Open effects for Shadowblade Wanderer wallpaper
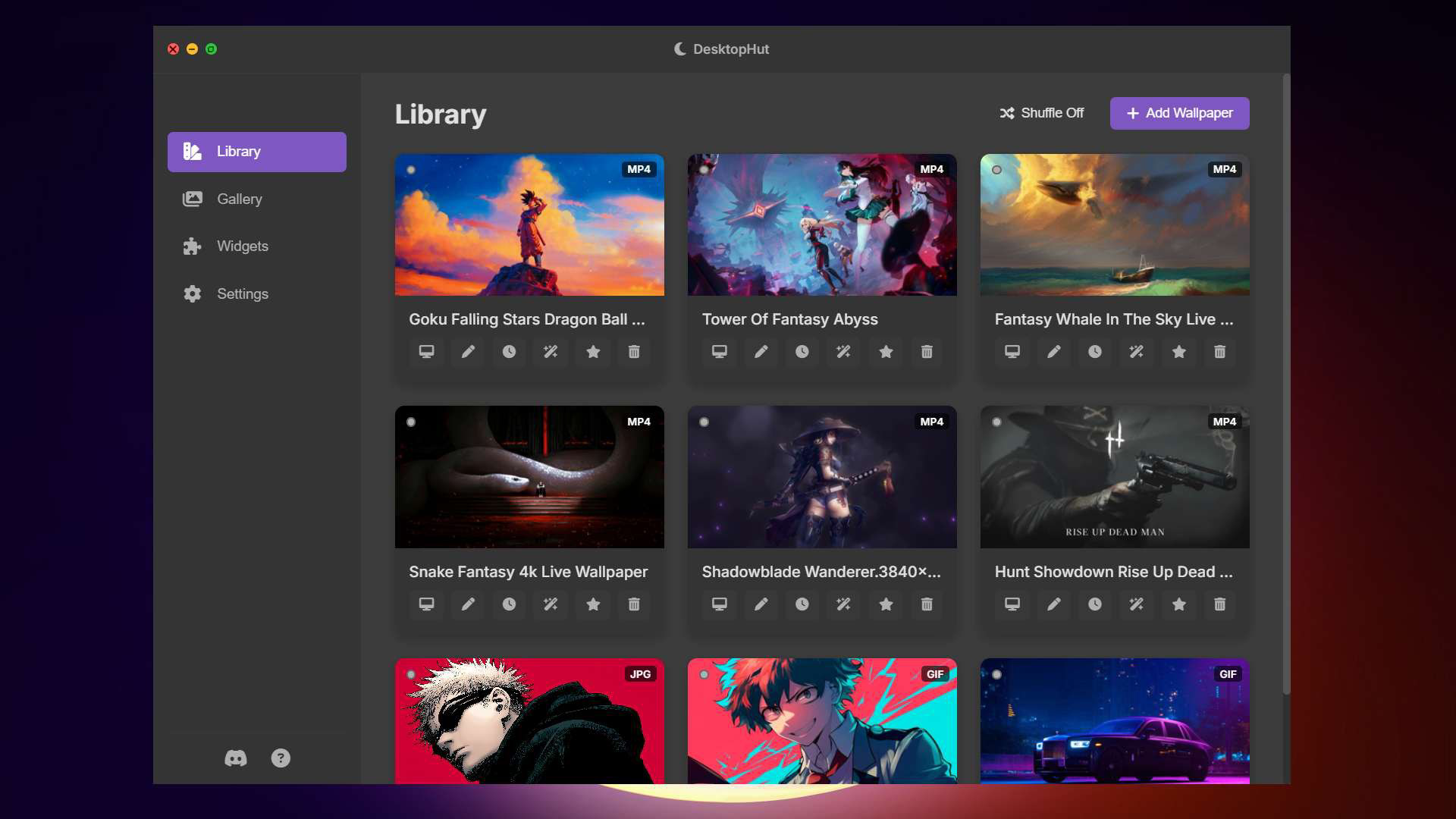The image size is (1456, 819). click(843, 604)
